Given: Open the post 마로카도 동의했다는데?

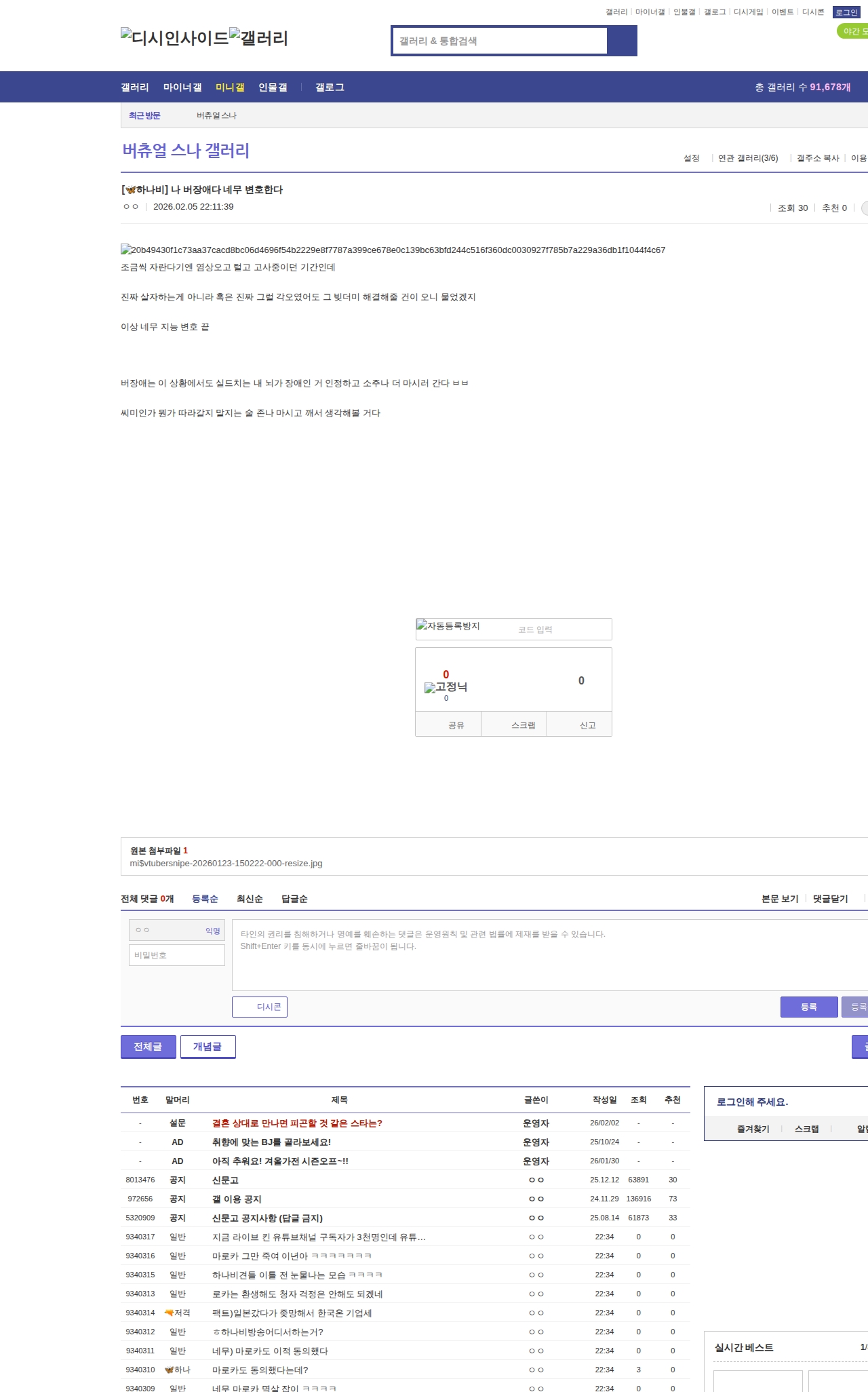Looking at the screenshot, I should pos(260,1370).
